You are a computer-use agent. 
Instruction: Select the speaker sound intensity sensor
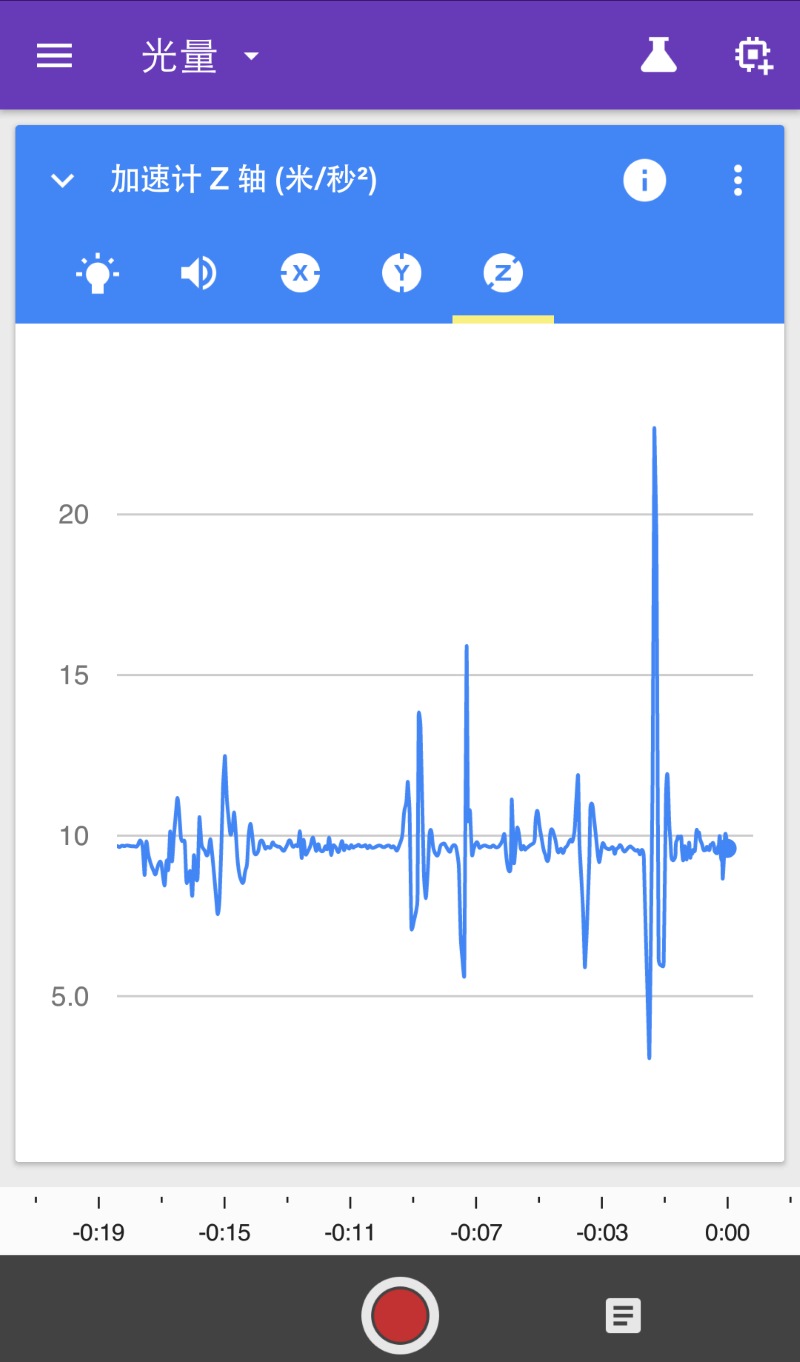coord(199,273)
